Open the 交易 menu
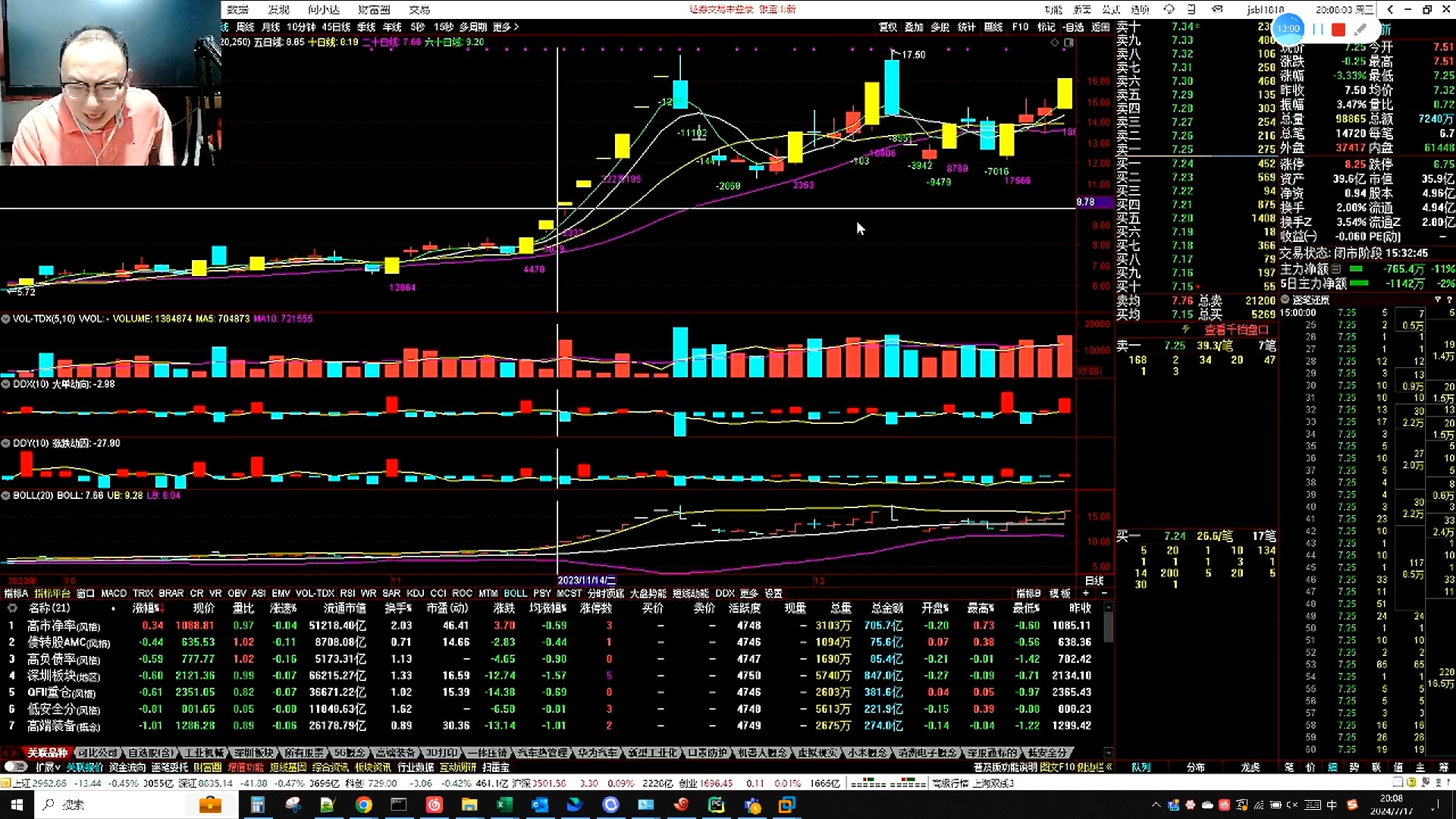Screen dimensions: 1456x819 (419, 9)
